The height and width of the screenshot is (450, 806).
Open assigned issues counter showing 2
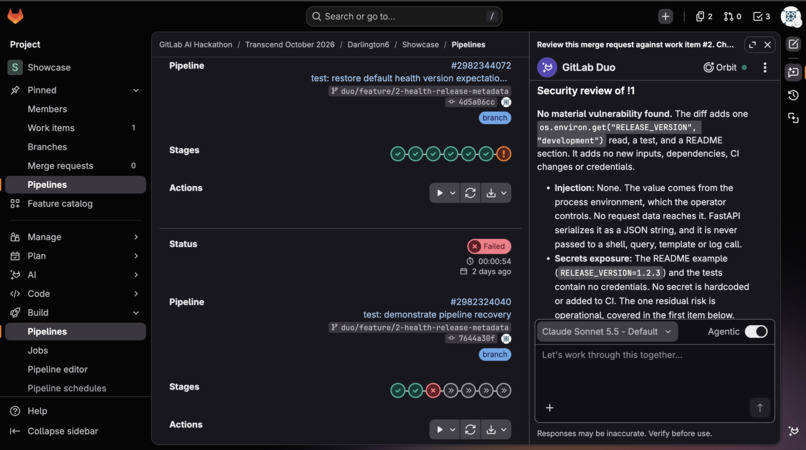(704, 16)
